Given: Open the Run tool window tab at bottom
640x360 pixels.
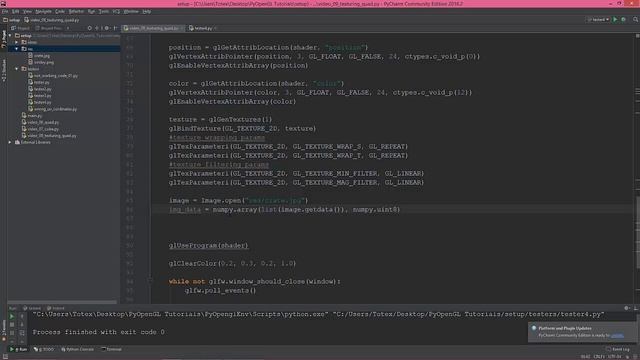Looking at the screenshot, I should [x=18, y=349].
